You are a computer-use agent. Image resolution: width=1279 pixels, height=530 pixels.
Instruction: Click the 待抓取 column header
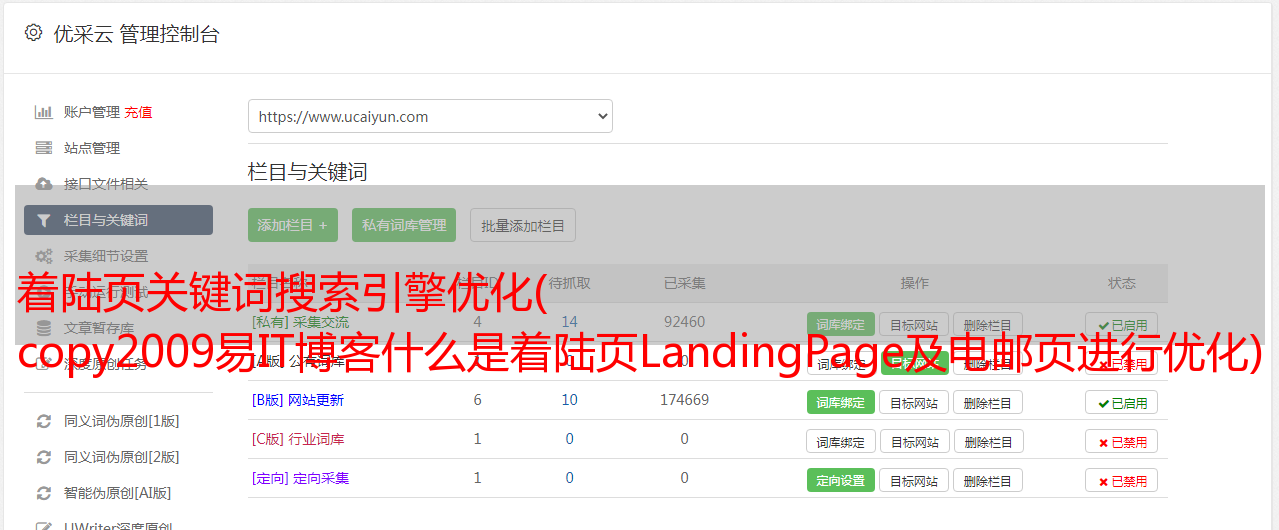coord(569,283)
